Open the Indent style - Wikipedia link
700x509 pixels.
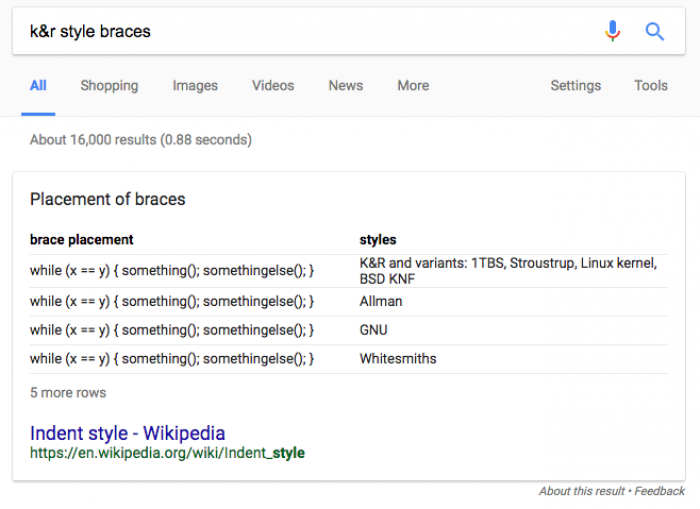click(128, 433)
